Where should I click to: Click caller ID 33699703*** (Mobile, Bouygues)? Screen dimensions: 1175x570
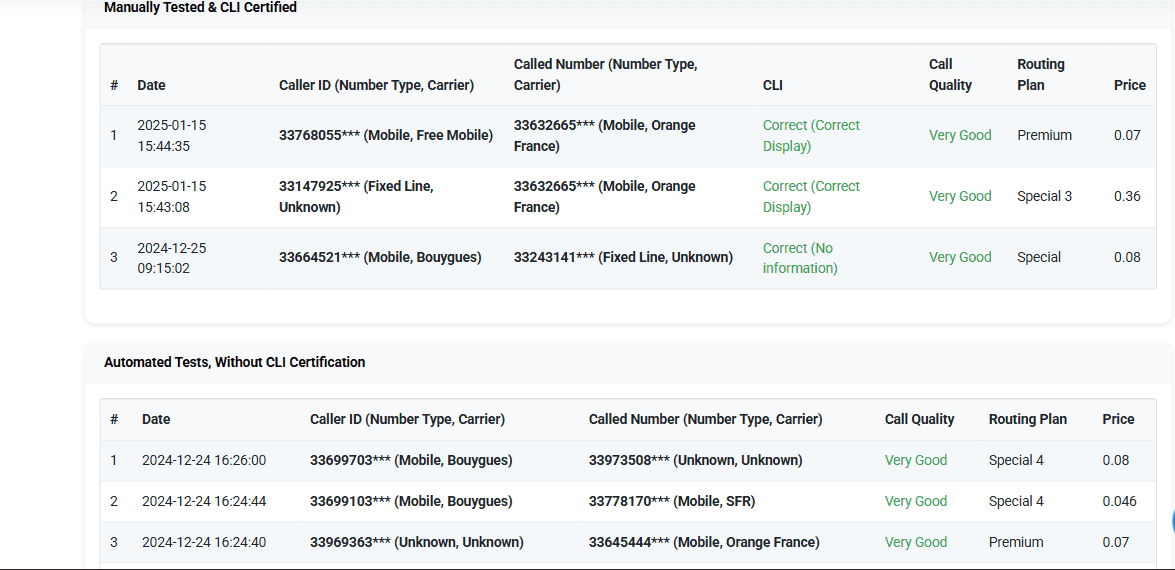[410, 460]
